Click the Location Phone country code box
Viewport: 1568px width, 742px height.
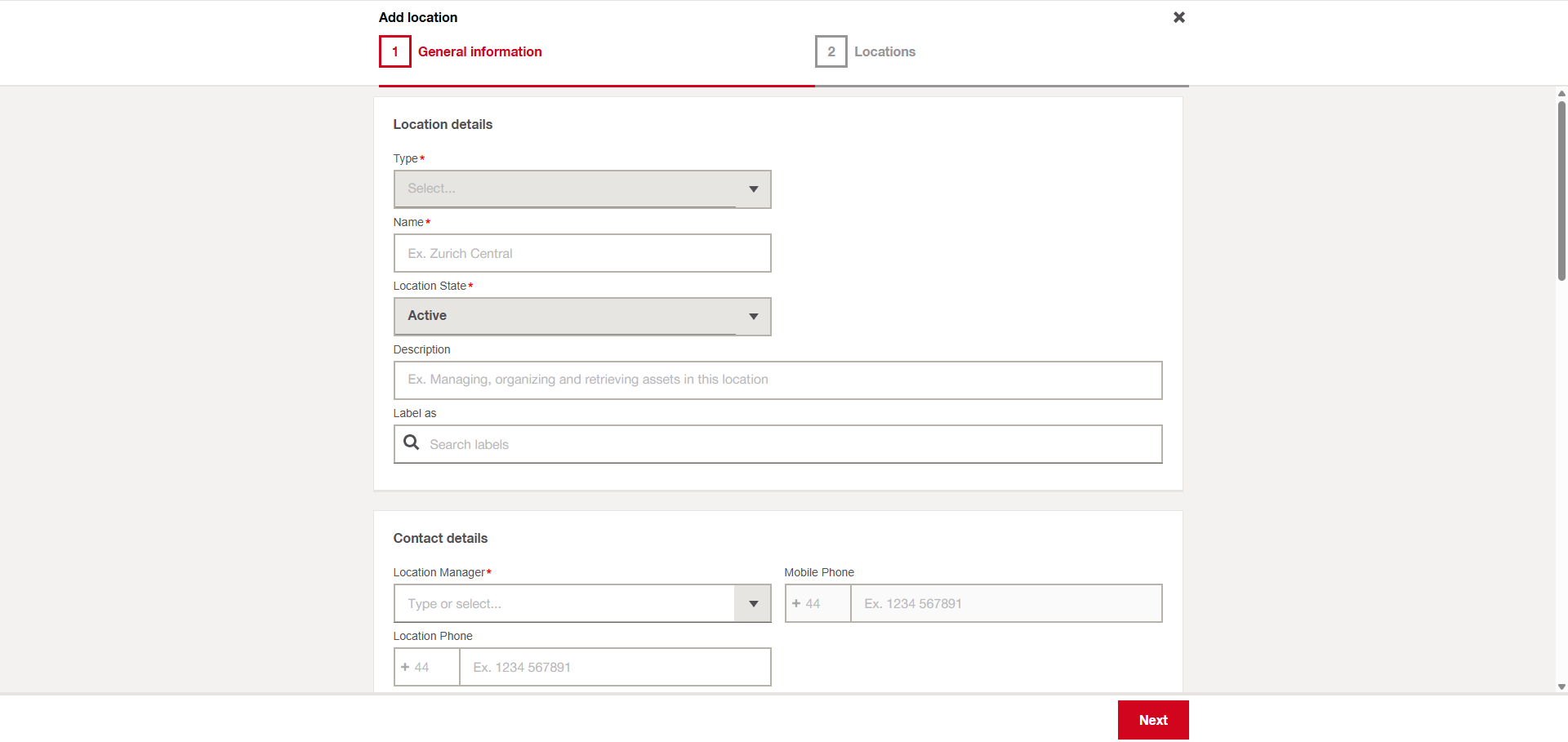426,668
